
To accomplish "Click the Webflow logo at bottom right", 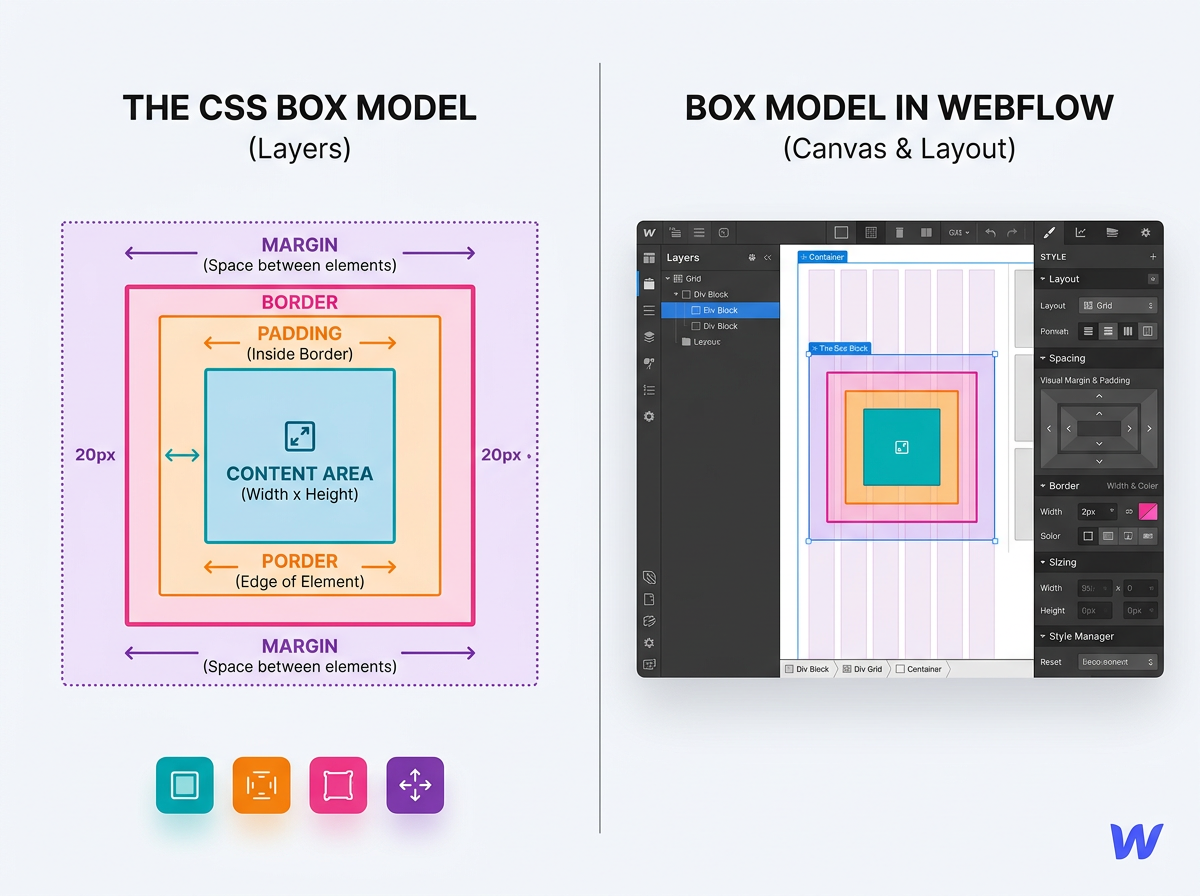I will [x=1137, y=841].
